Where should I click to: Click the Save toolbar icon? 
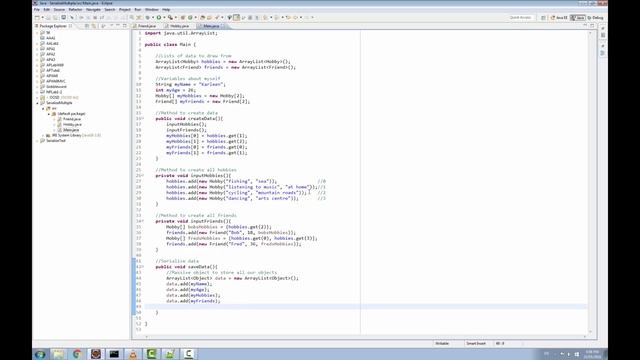48,18
